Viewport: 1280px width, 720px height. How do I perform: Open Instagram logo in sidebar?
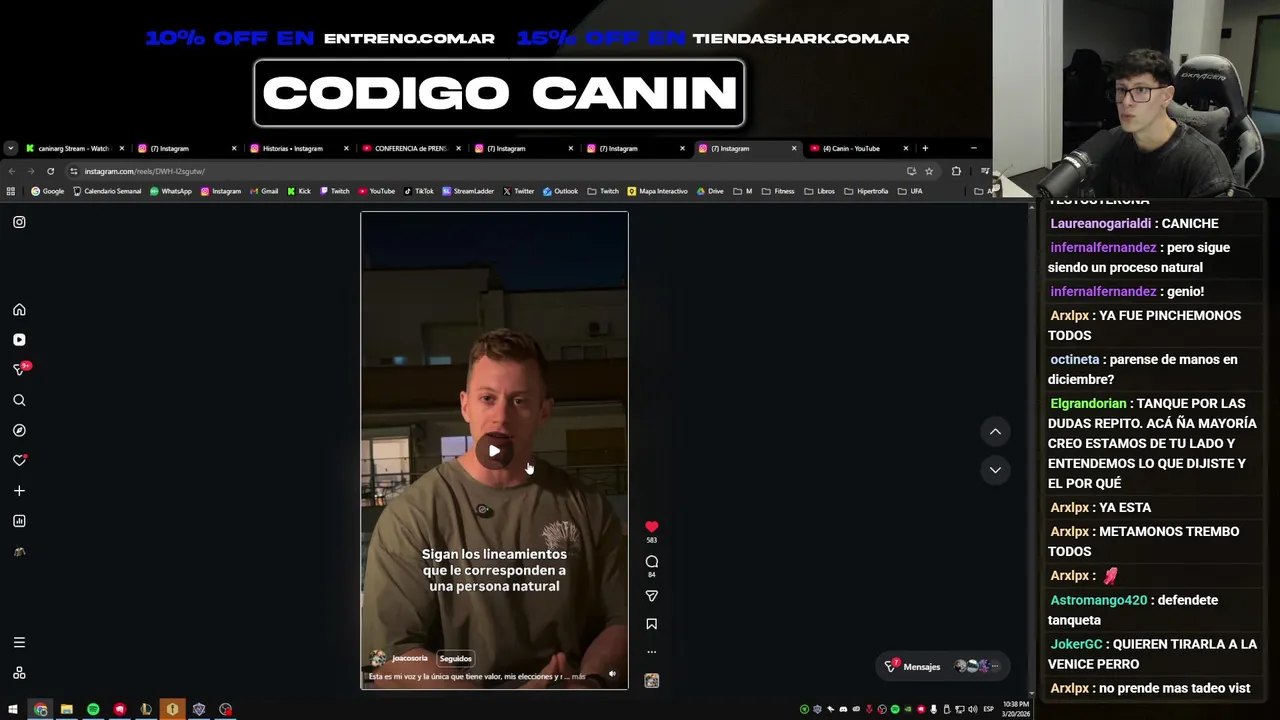[x=19, y=222]
